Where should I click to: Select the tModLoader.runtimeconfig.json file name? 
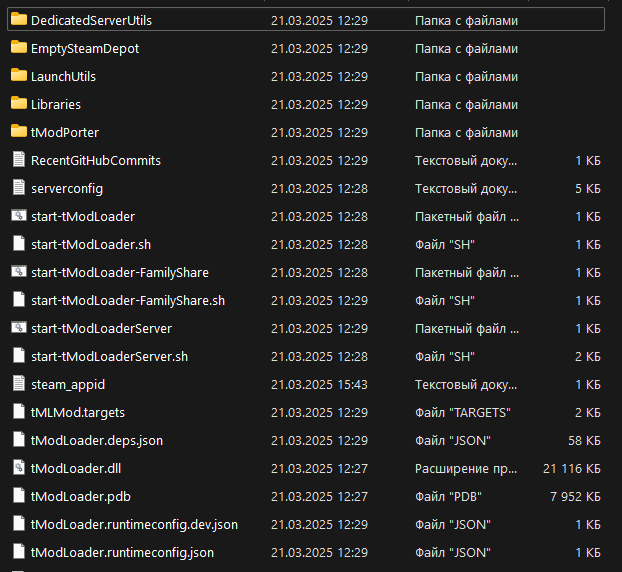coord(122,552)
